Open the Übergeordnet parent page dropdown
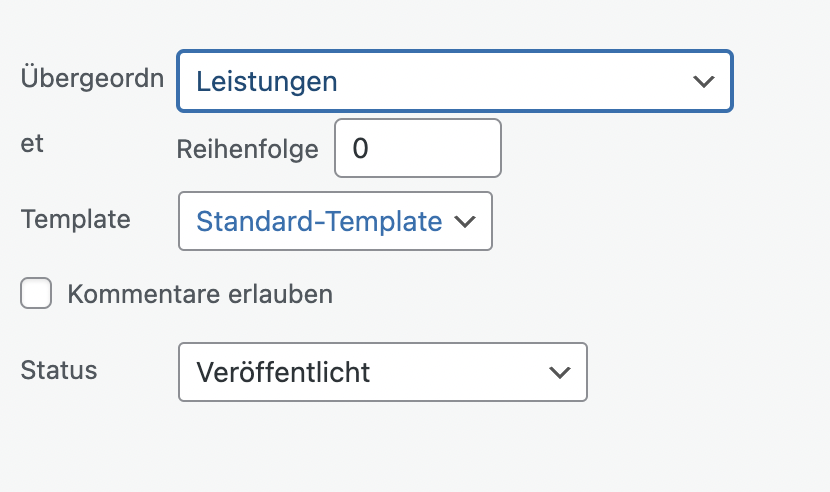 pos(455,81)
